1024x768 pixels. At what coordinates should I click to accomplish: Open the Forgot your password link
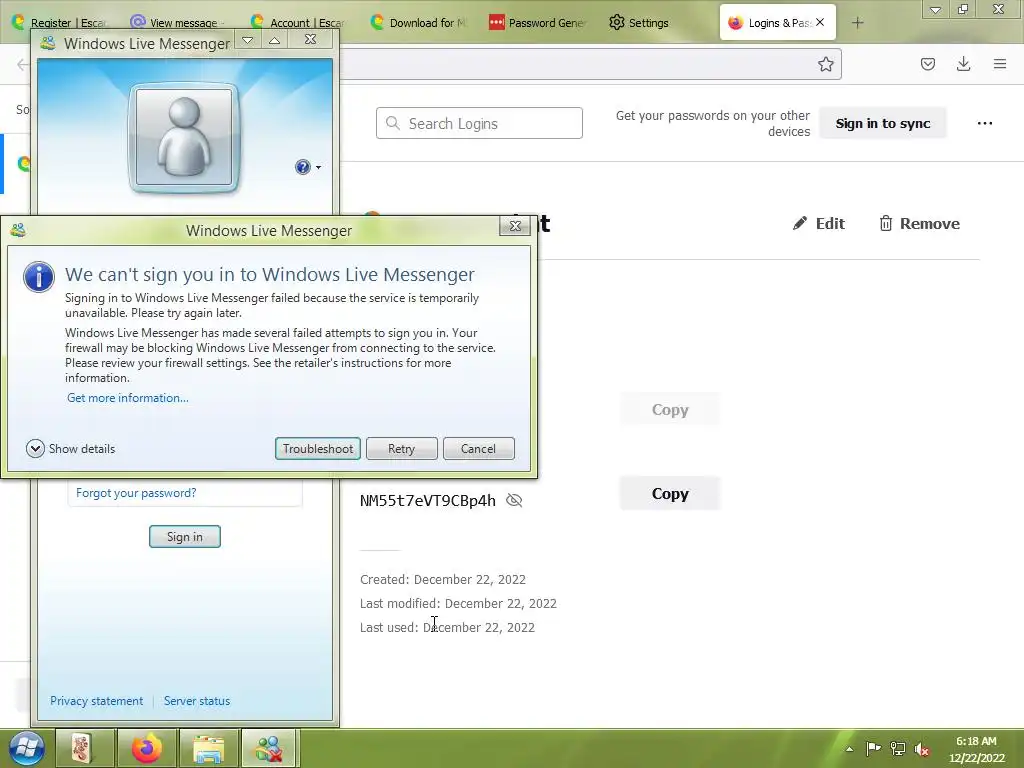[x=136, y=493]
